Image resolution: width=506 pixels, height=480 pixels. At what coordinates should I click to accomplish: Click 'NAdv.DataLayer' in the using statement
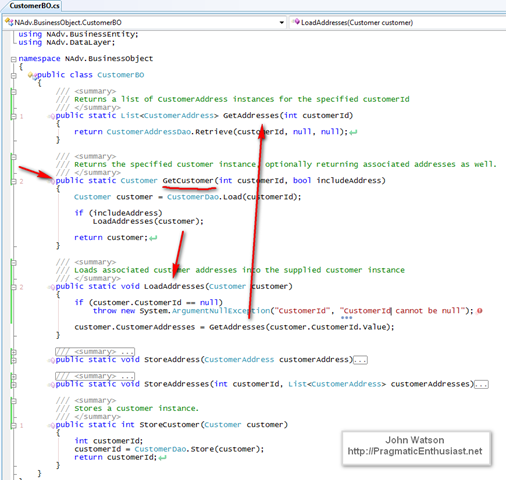79,43
